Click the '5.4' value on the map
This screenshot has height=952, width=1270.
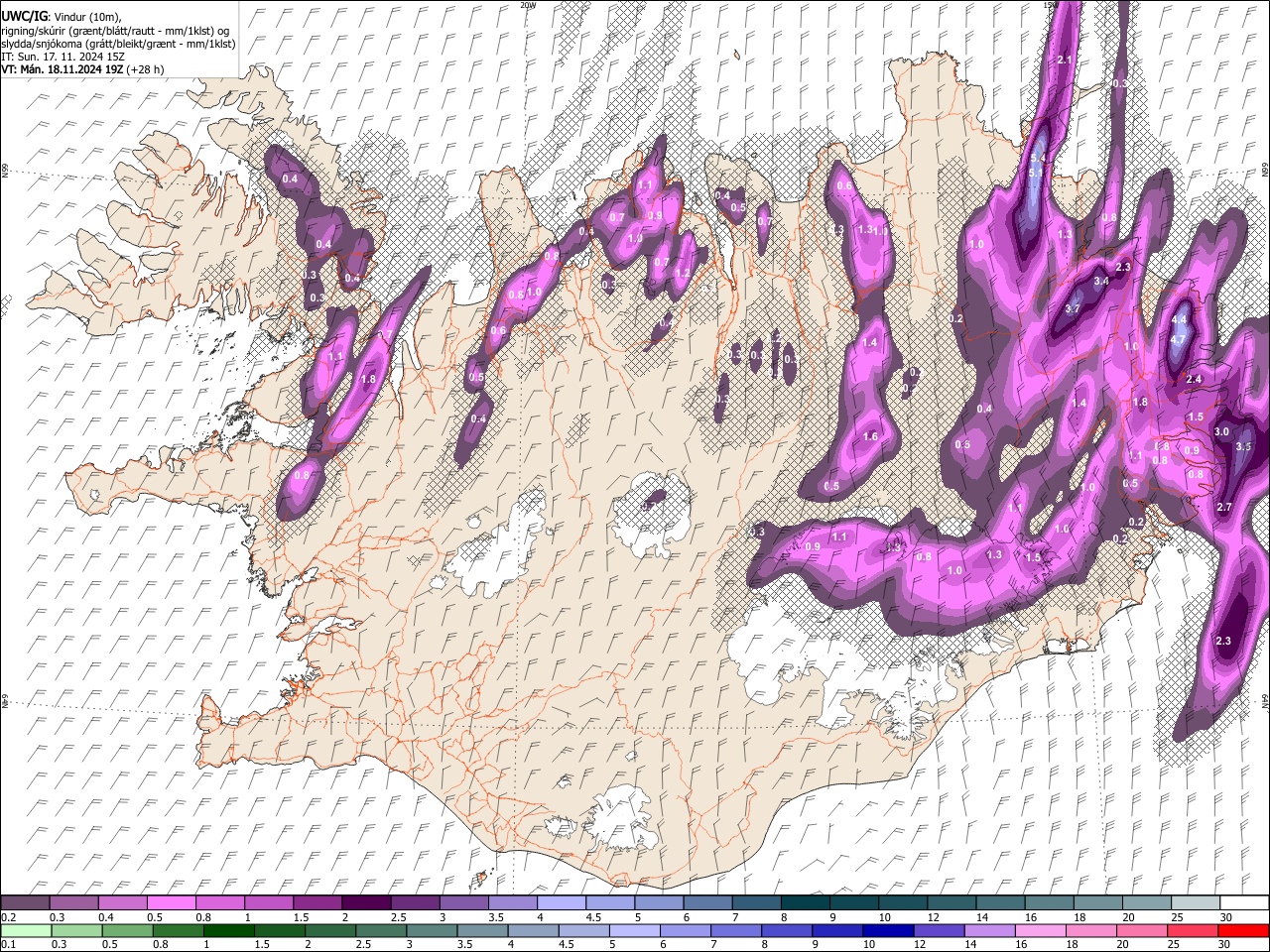tap(1039, 159)
